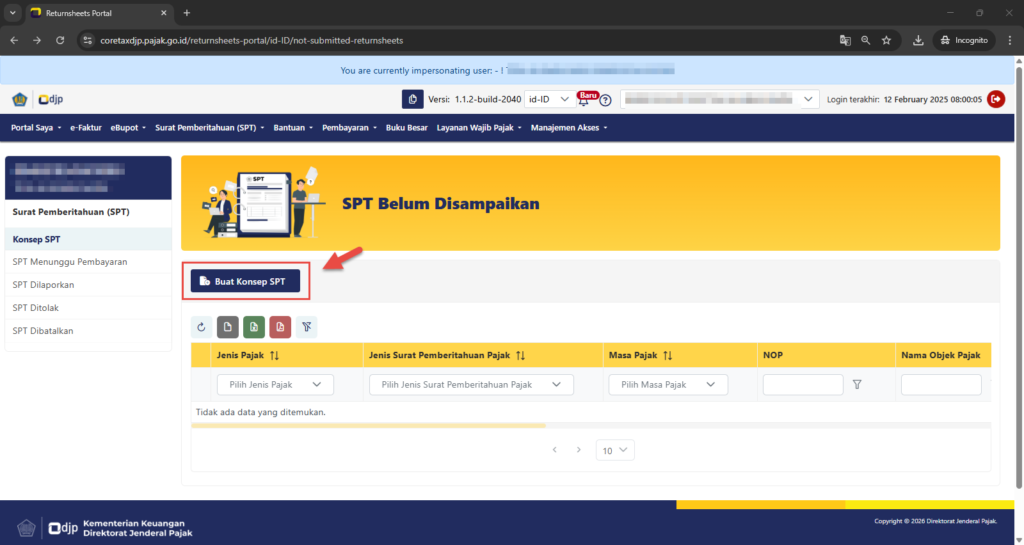Sort by Jenis Surat Pemberitahuan Pajak
Viewport: 1024px width, 545px height.
(x=520, y=355)
